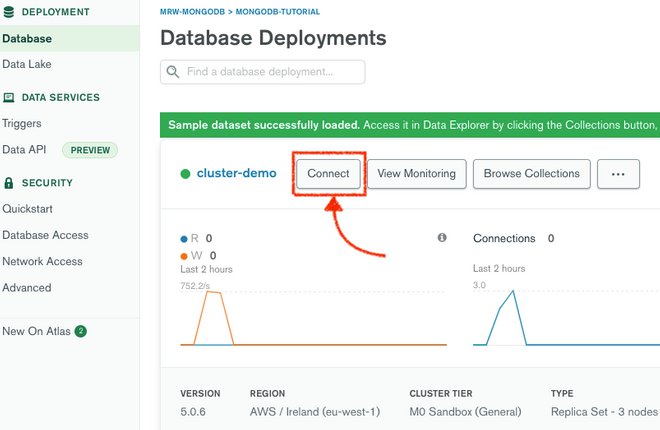
Task: Click the Deployment section stack icon
Action: click(9, 12)
